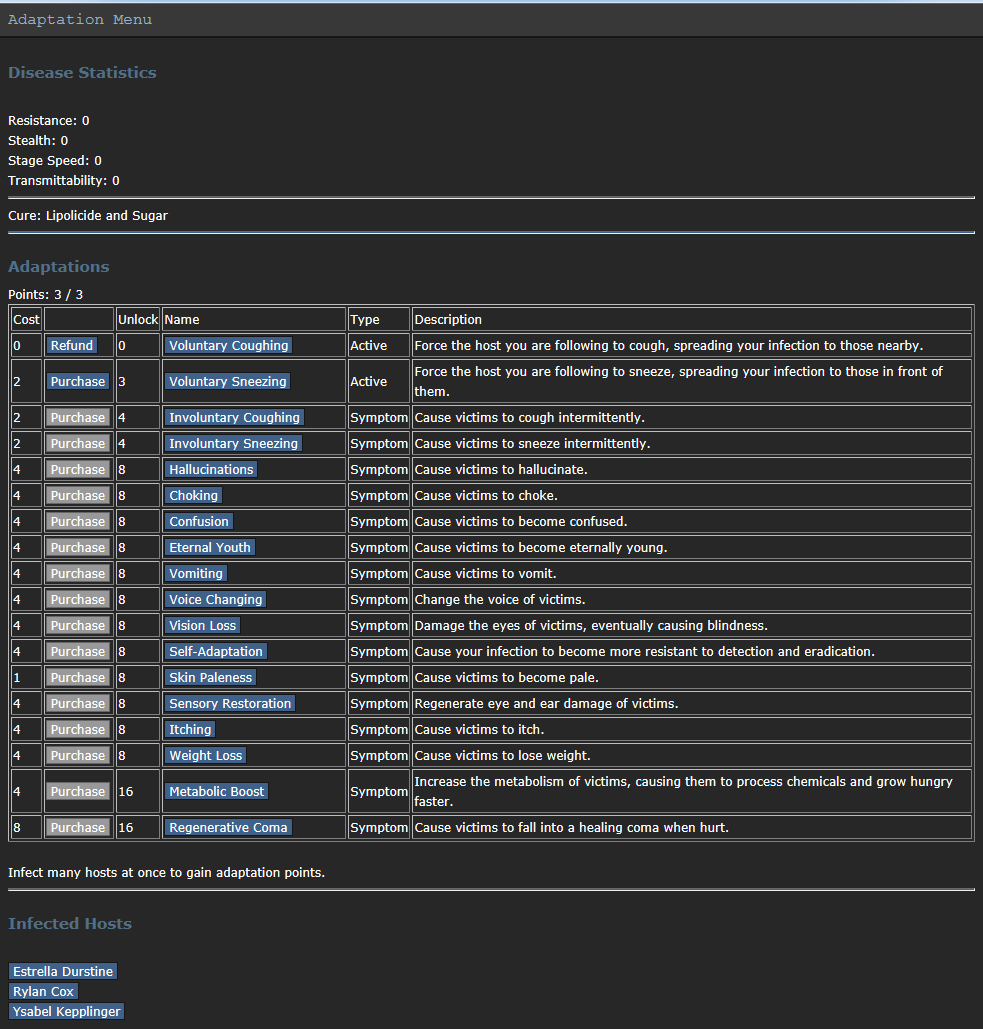
Task: Click the Involuntary Coughing symptom name
Action: click(x=234, y=418)
